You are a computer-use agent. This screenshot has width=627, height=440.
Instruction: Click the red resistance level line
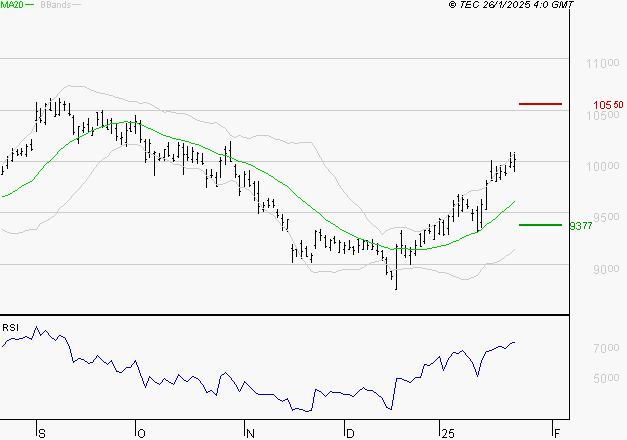point(540,104)
